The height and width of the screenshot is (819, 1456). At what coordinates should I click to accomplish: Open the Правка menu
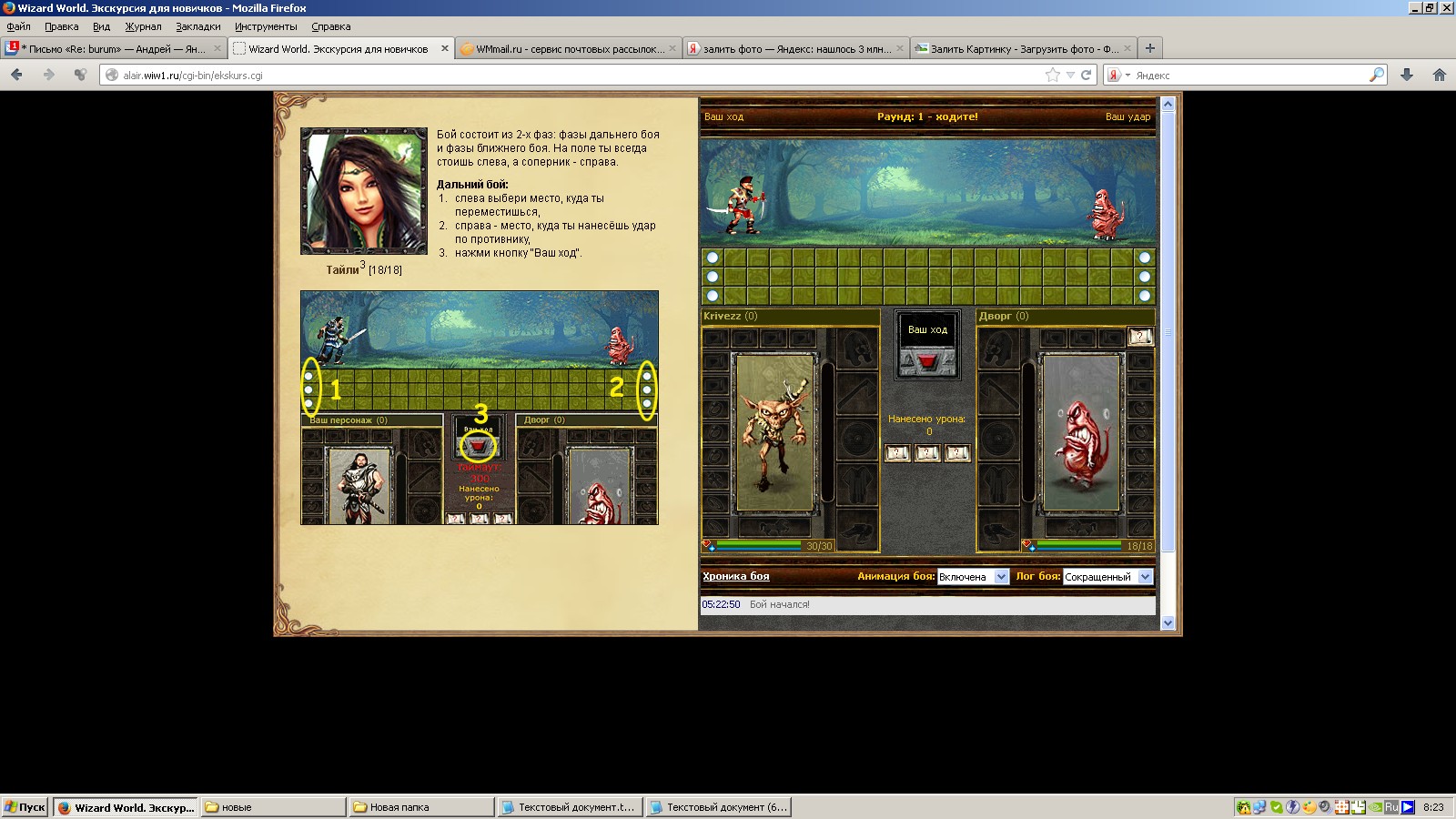point(62,26)
